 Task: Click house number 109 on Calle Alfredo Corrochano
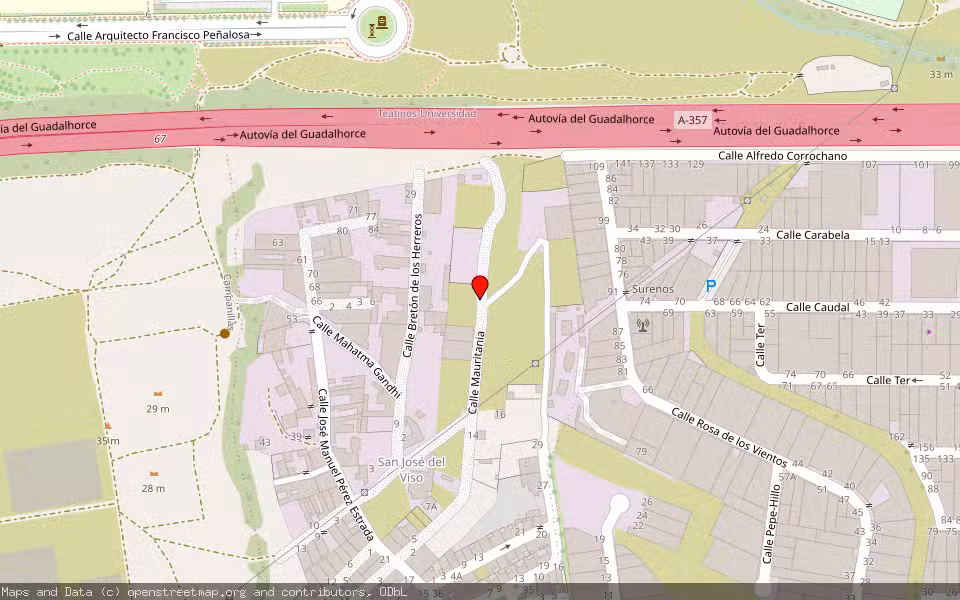596,167
